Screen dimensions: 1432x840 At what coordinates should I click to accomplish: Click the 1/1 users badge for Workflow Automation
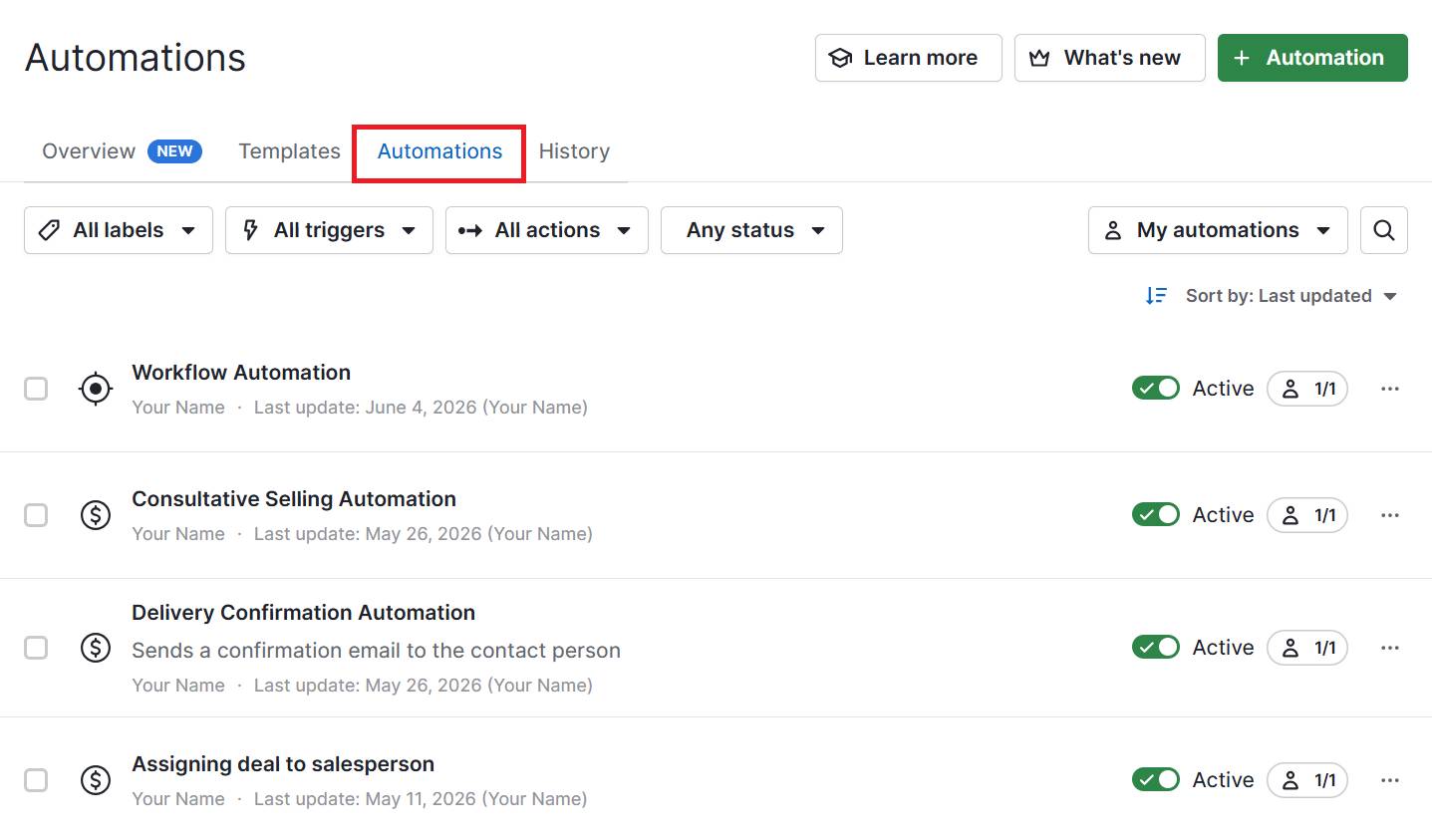point(1307,389)
